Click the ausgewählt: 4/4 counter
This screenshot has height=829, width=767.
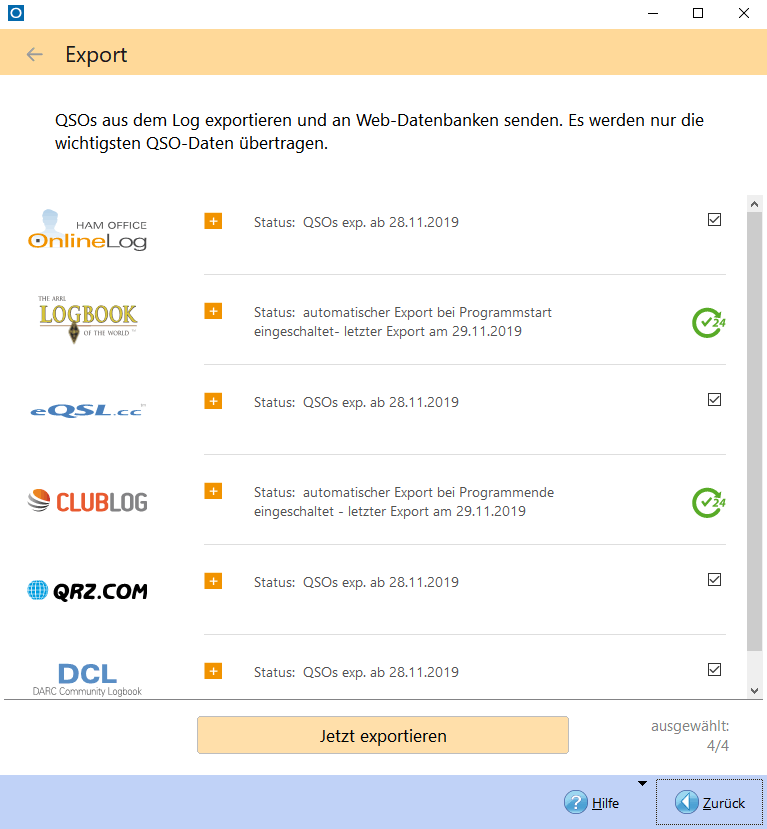(690, 736)
